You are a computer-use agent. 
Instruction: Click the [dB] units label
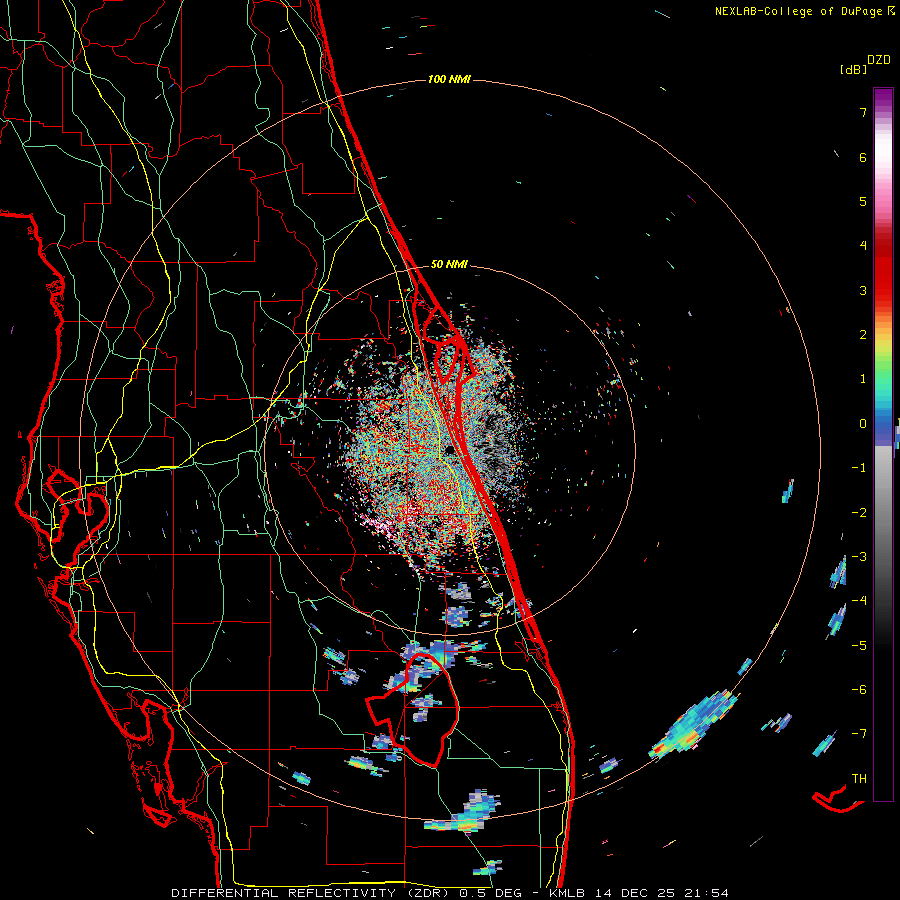point(854,69)
